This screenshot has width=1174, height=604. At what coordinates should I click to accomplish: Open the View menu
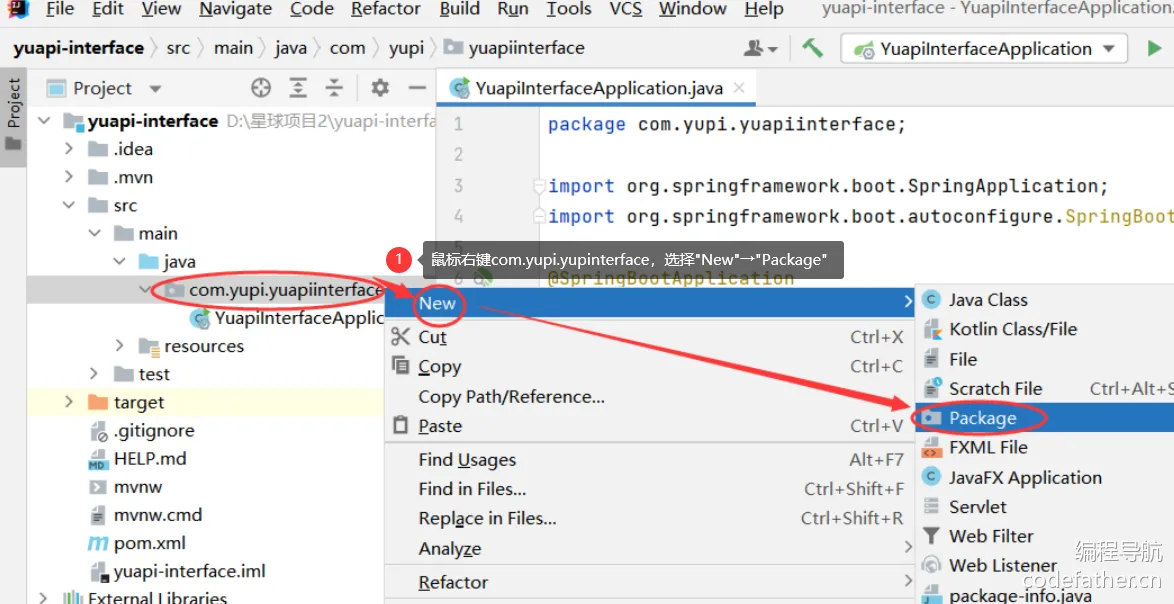point(161,9)
